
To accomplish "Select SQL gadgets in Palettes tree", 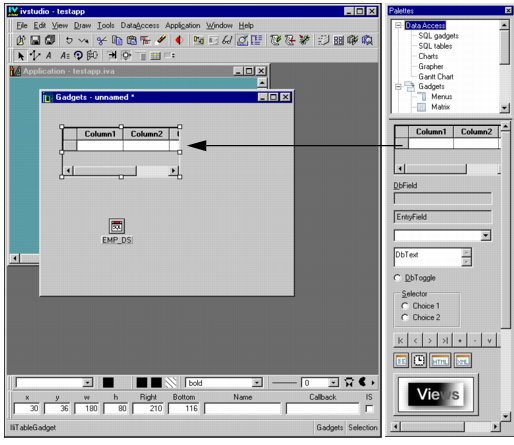I will click(x=438, y=36).
